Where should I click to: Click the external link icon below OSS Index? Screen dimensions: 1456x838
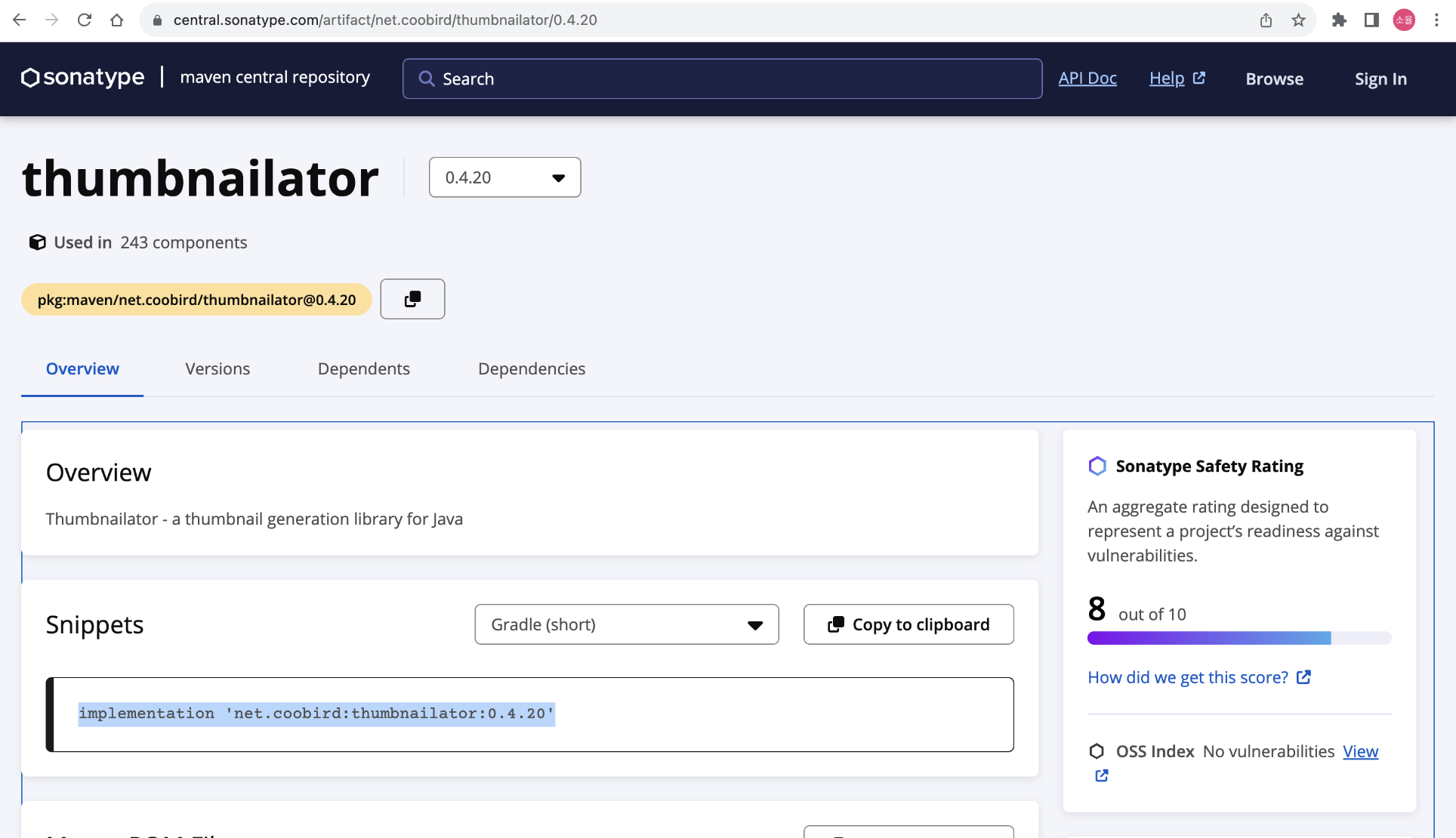point(1102,775)
